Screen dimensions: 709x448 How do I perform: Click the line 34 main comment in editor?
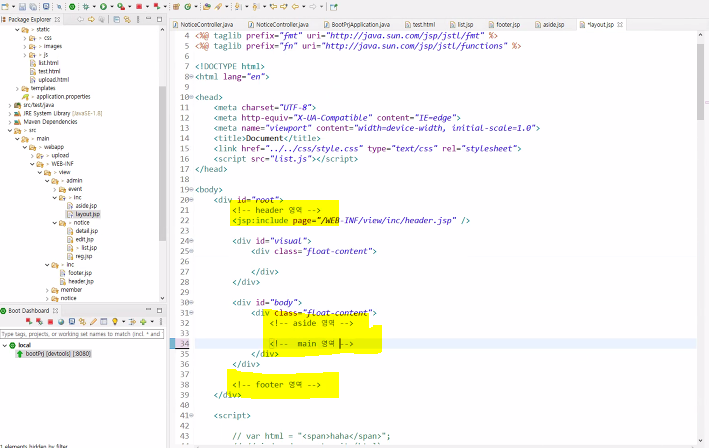(311, 344)
